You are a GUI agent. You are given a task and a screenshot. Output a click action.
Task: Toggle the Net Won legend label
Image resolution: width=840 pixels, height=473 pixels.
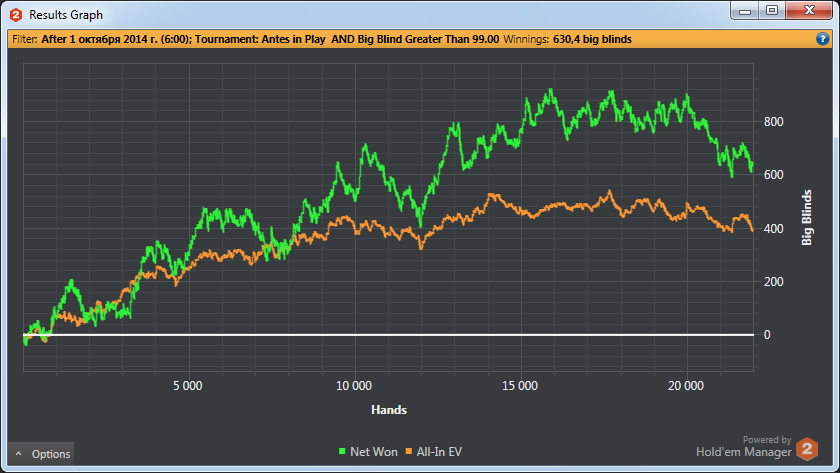coord(373,452)
